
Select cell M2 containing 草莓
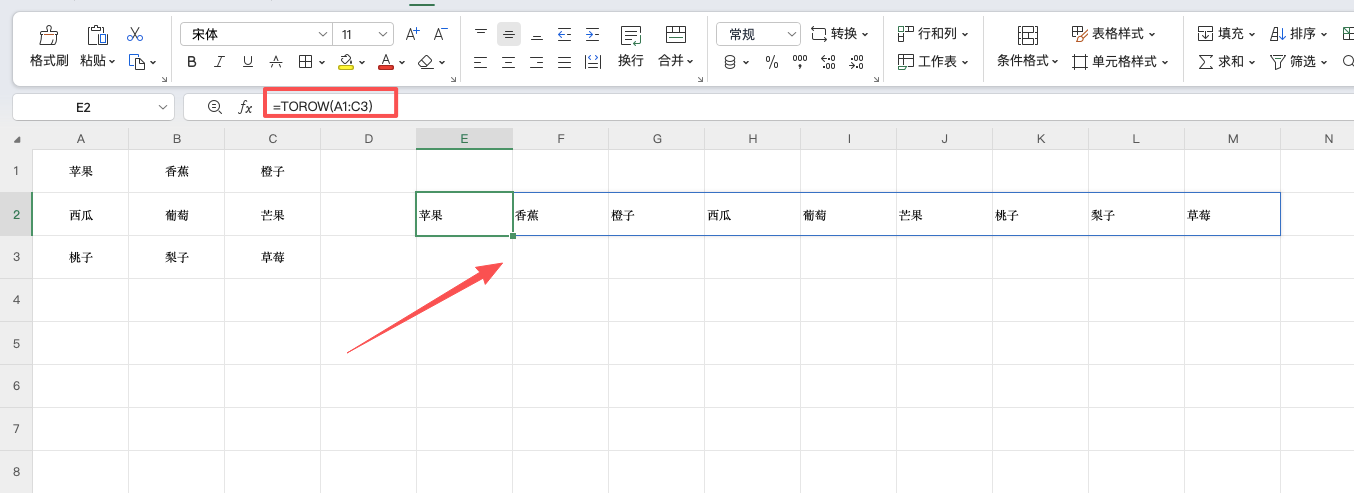(1232, 214)
